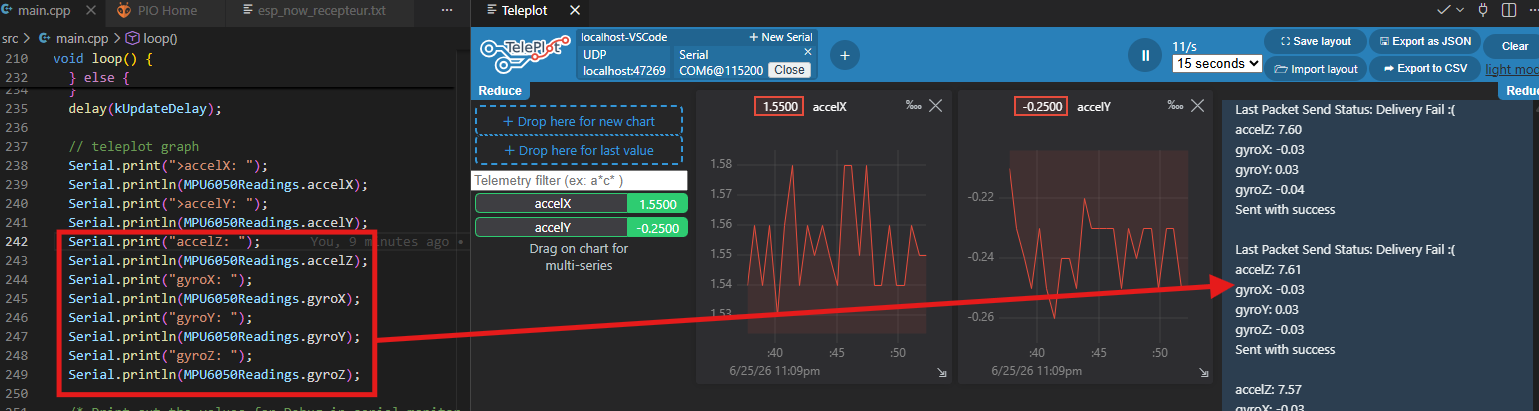The height and width of the screenshot is (411, 1539).
Task: Click the Export to CSV button
Action: [x=1424, y=68]
